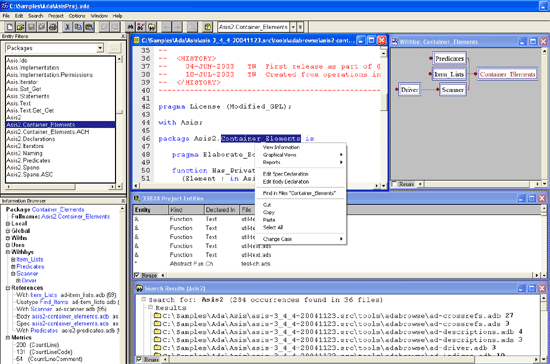This screenshot has height=364, width=550.
Task: Toggle Reuse checkbox in Project Entities window
Action: point(137,275)
